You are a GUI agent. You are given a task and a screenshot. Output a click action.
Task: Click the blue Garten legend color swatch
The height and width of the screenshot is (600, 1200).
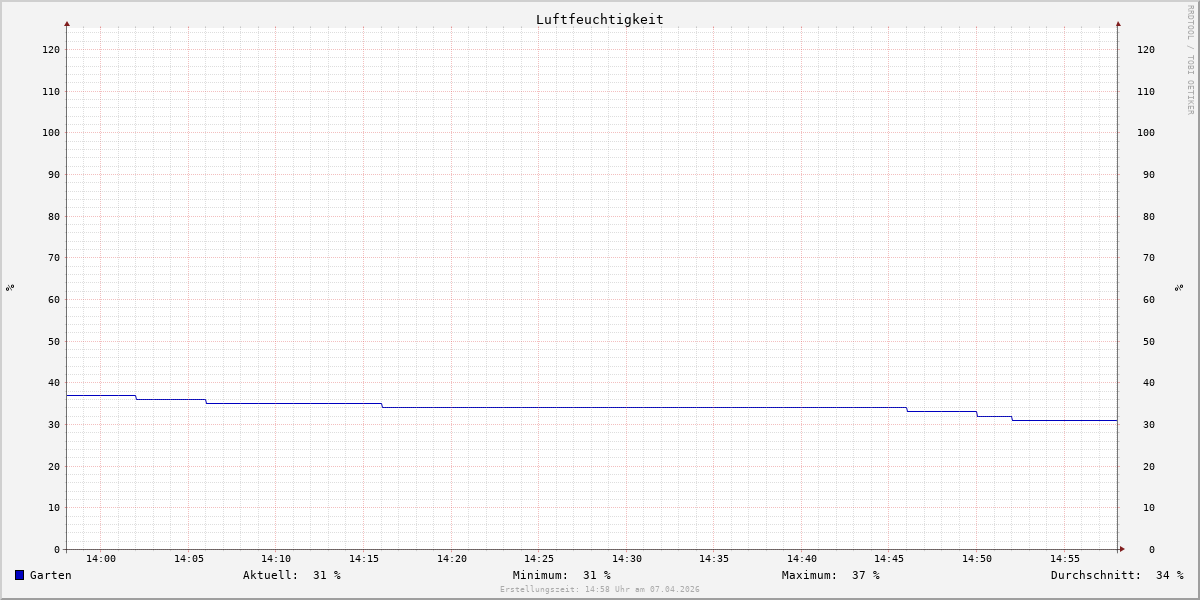(19, 575)
